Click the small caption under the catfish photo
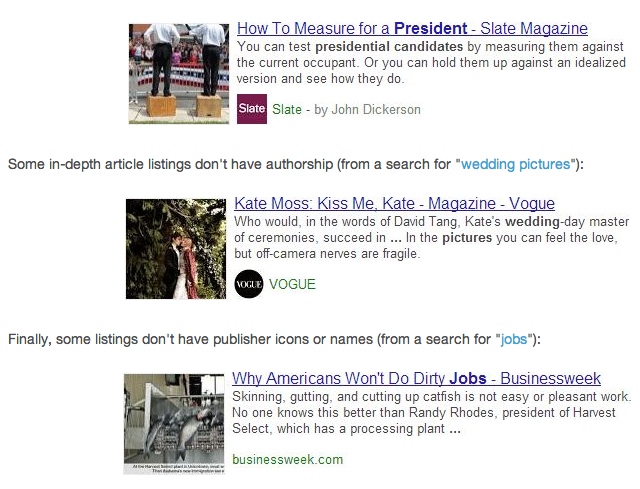 pyautogui.click(x=174, y=468)
